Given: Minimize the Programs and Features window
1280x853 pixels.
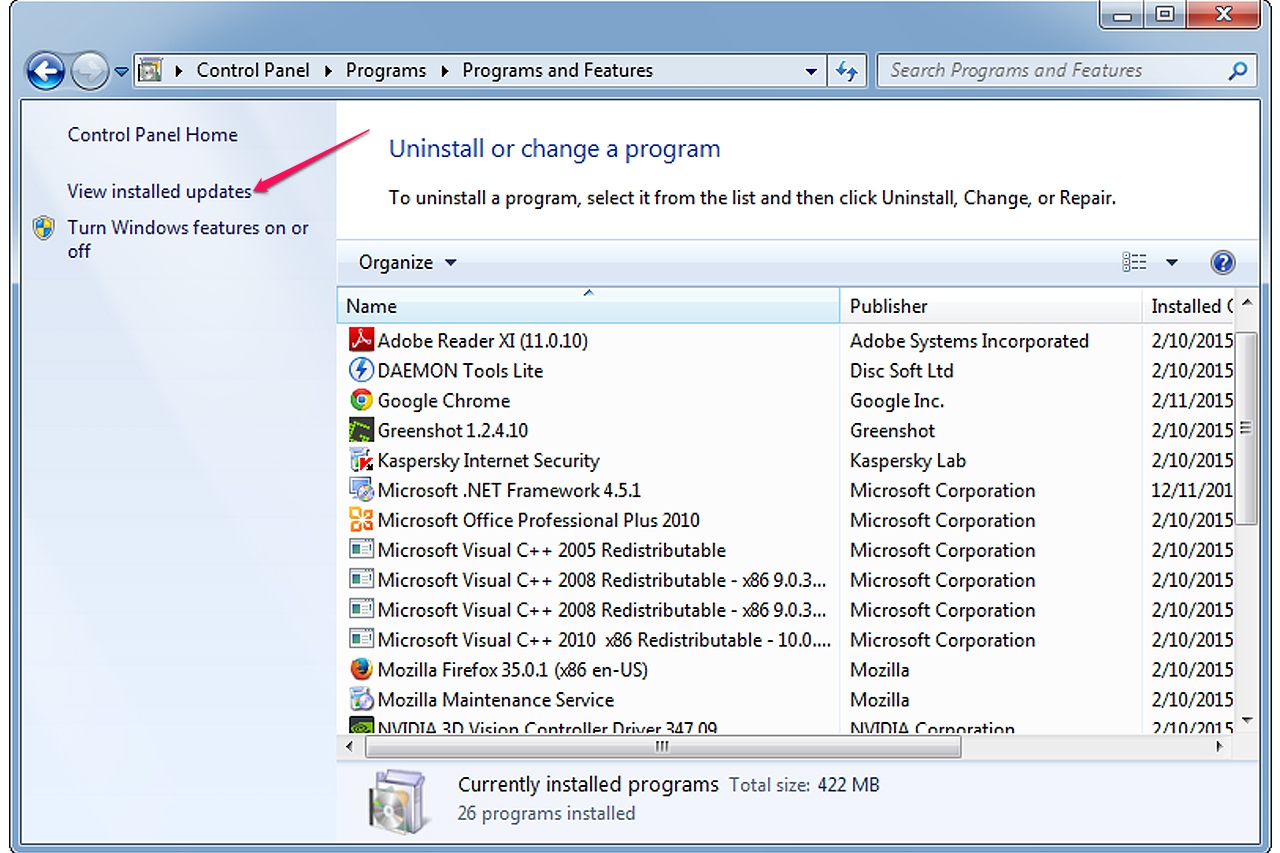Looking at the screenshot, I should click(x=1120, y=13).
